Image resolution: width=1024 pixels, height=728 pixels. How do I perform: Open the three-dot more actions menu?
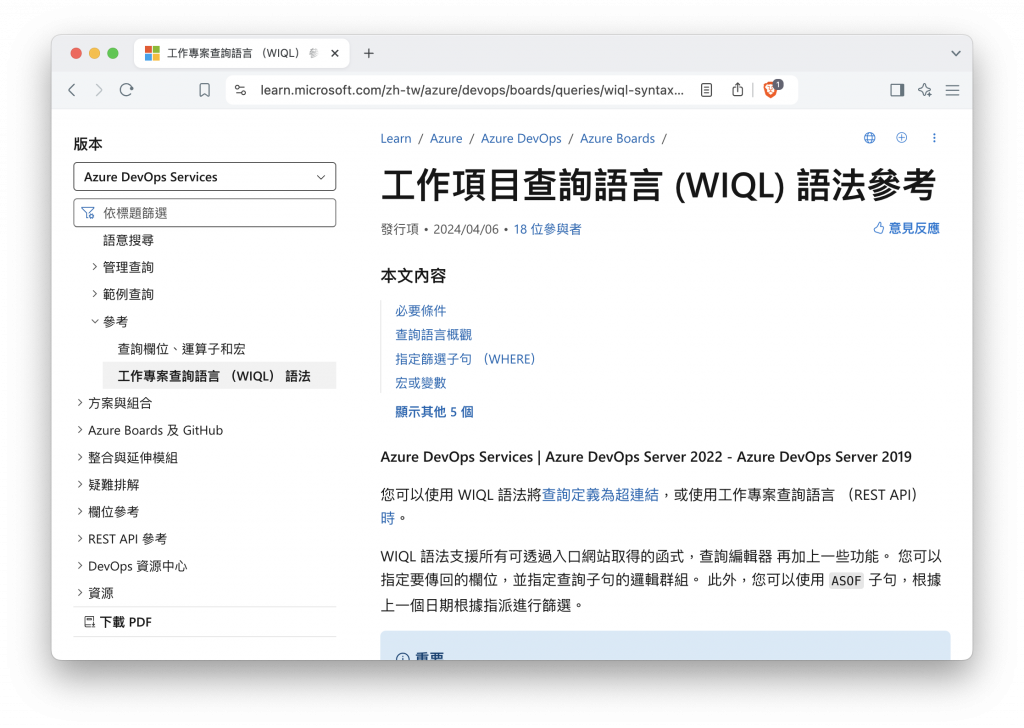click(934, 138)
